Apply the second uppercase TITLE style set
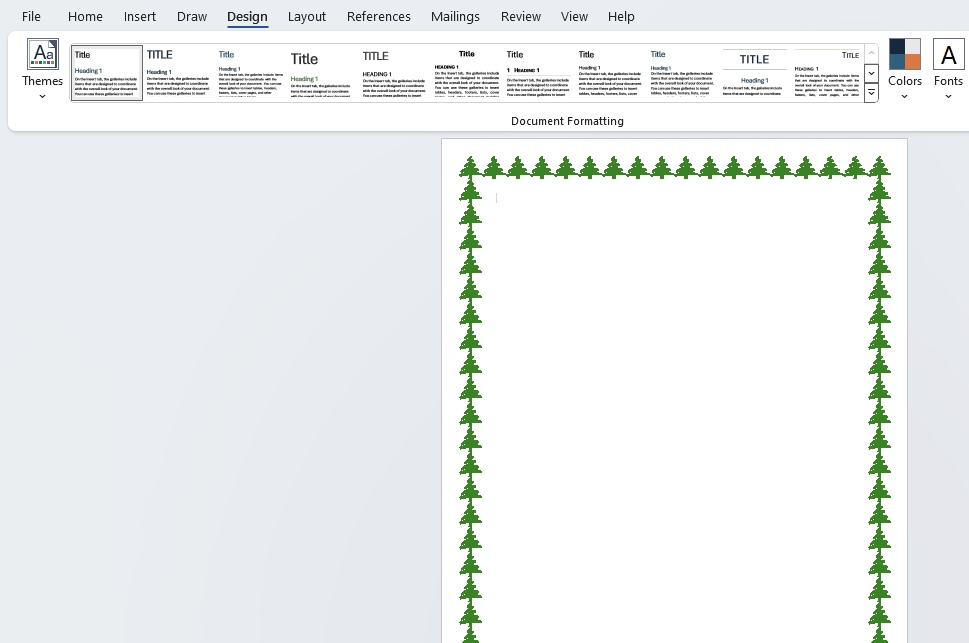Image resolution: width=969 pixels, height=643 pixels. pos(394,72)
